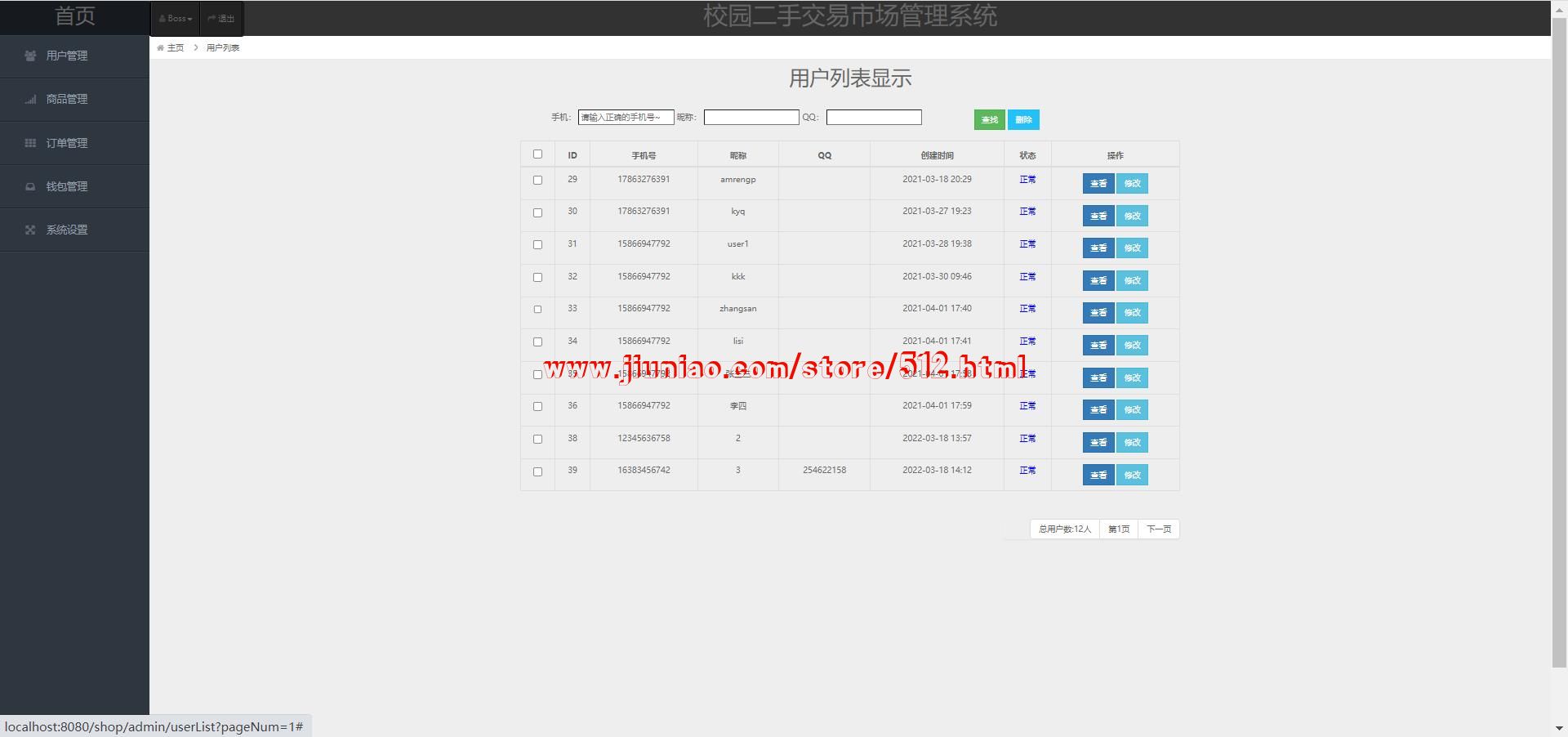This screenshot has width=1568, height=737.
Task: View details (查看) of user lisi
Action: point(1098,345)
